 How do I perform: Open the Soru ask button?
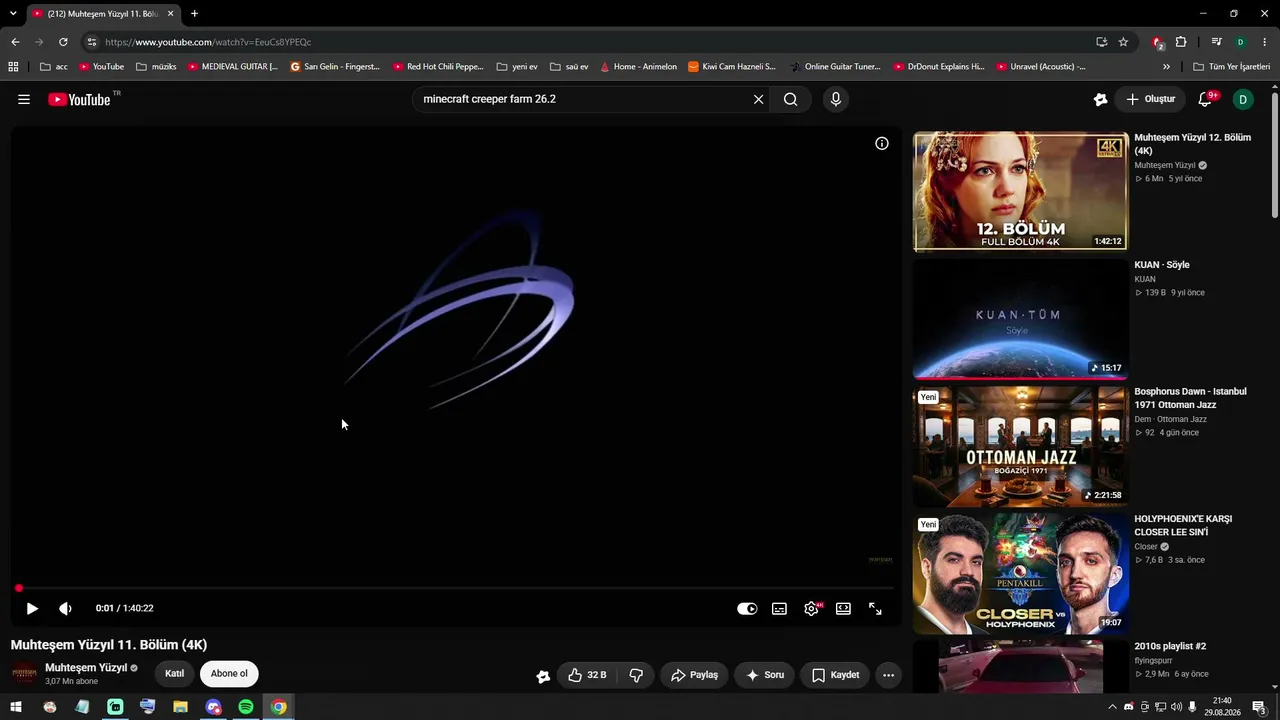(765, 675)
